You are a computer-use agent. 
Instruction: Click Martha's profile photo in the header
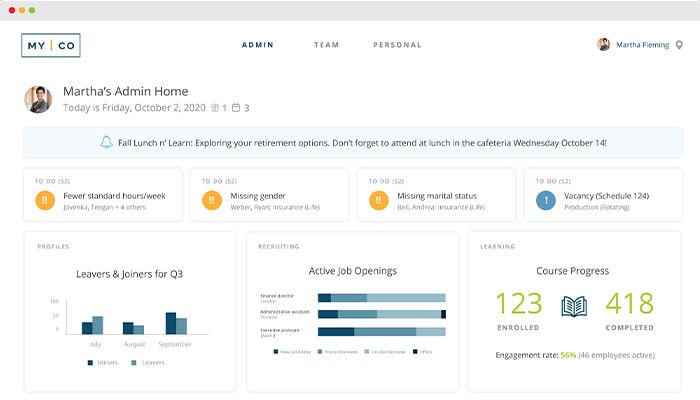pos(39,98)
